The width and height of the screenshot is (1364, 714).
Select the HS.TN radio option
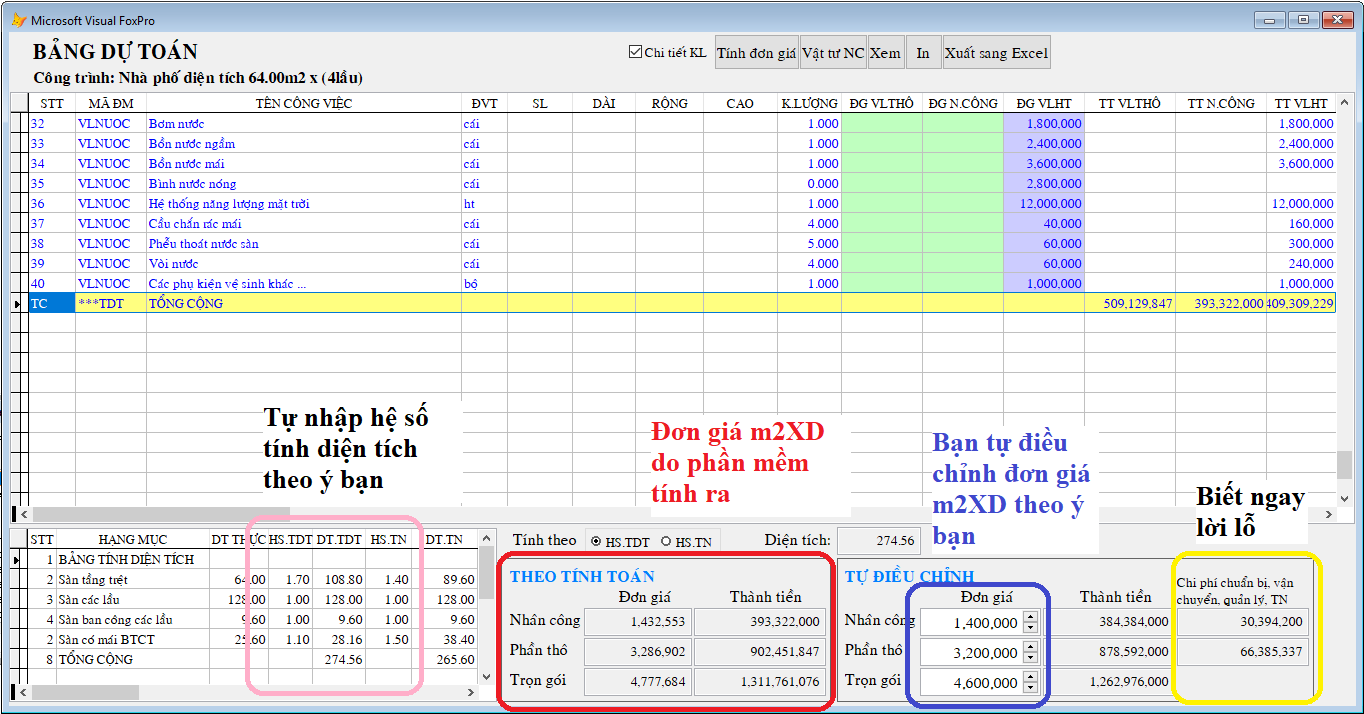666,541
